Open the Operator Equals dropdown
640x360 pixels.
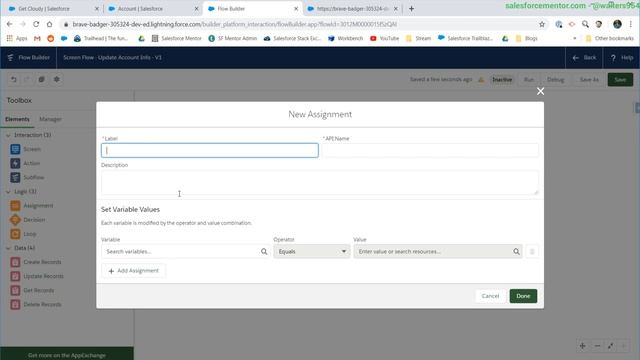[312, 251]
